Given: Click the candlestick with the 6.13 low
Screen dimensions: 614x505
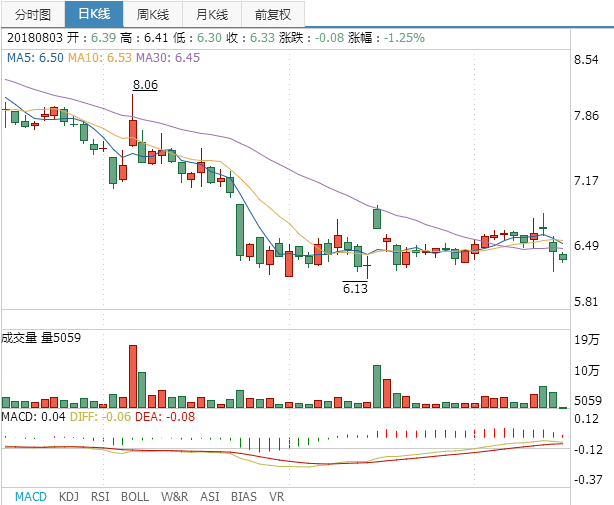Looking at the screenshot, I should (x=367, y=266).
